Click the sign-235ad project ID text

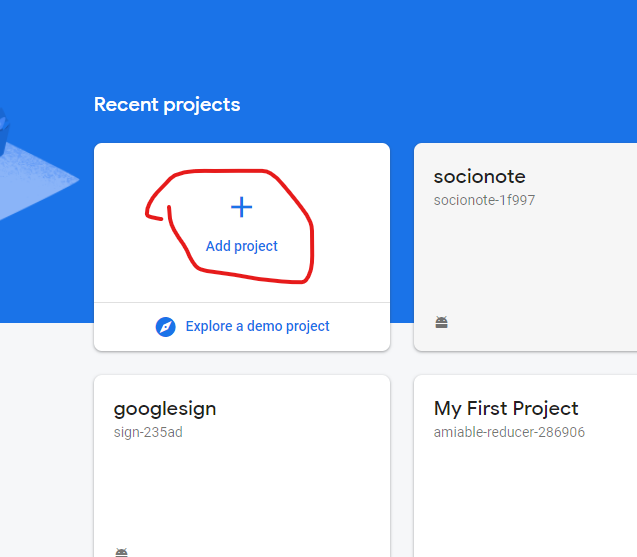coord(148,432)
